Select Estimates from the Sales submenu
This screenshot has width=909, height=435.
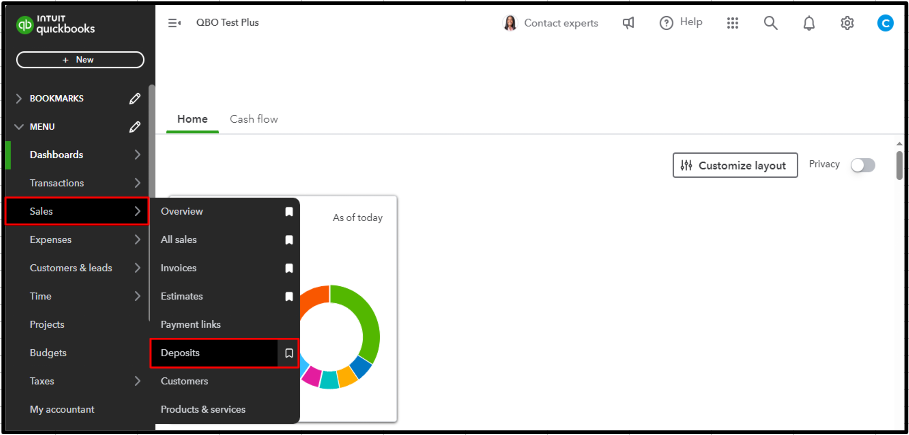[182, 296]
